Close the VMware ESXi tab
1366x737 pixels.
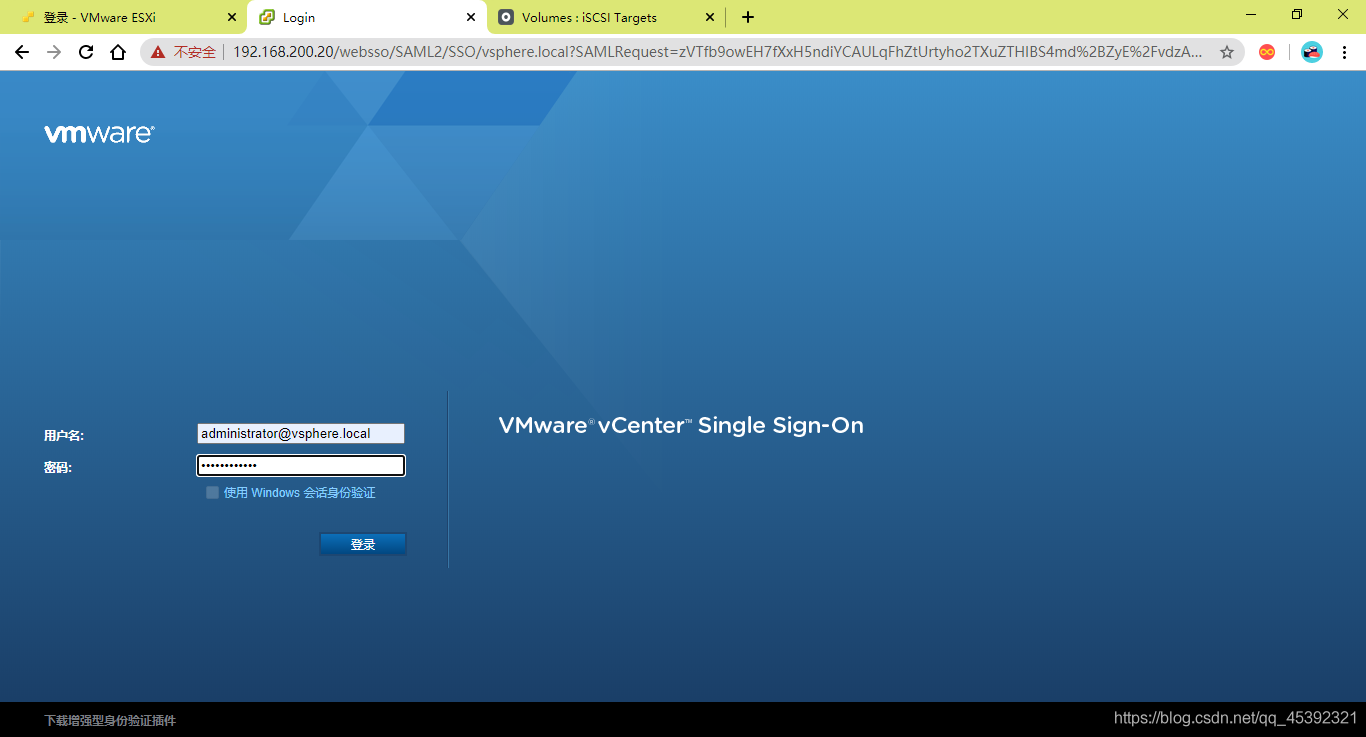click(x=232, y=17)
